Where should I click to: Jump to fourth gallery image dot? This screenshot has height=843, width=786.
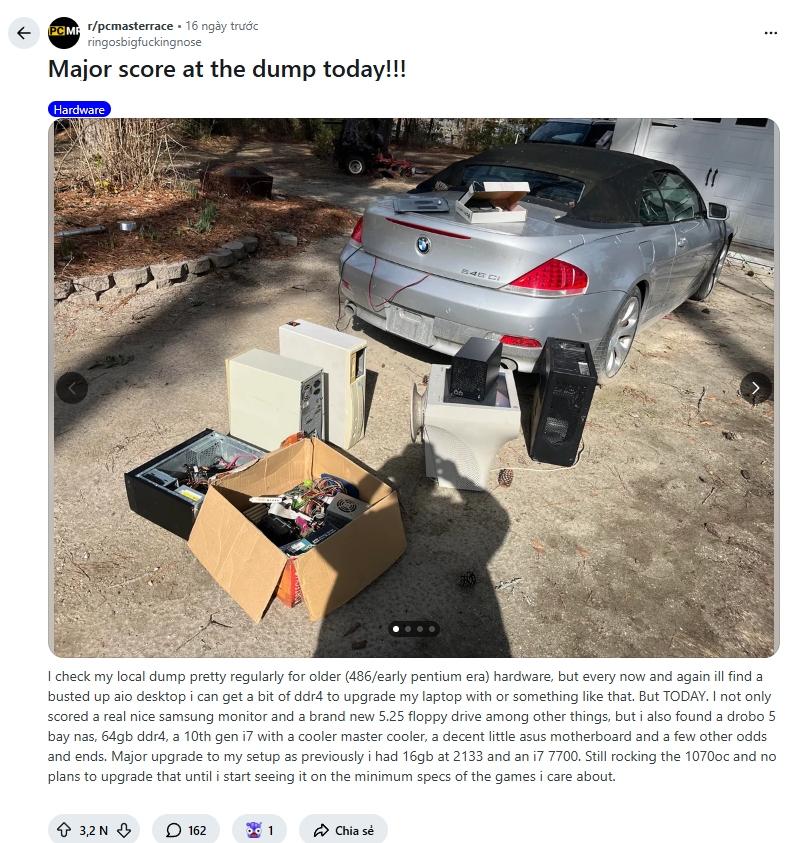tap(432, 628)
